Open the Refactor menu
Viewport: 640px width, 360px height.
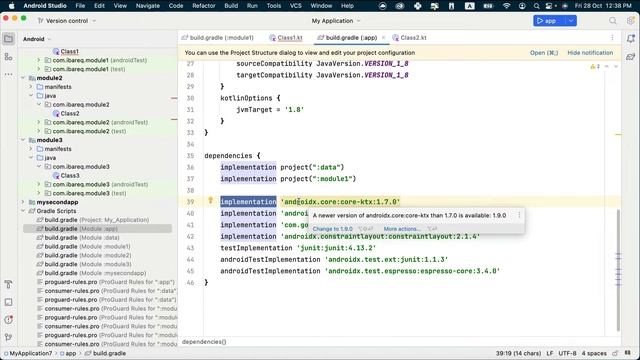coord(204,6)
